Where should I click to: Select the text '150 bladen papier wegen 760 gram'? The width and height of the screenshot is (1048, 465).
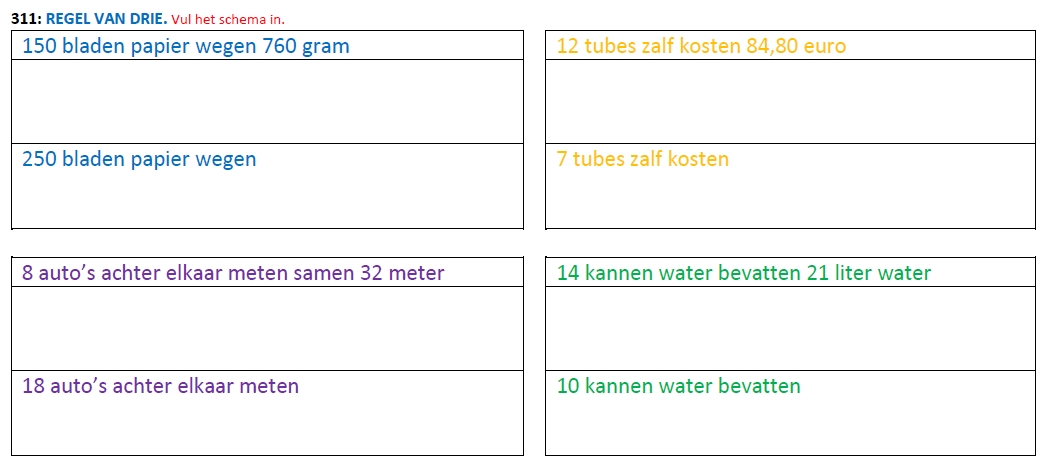[186, 47]
